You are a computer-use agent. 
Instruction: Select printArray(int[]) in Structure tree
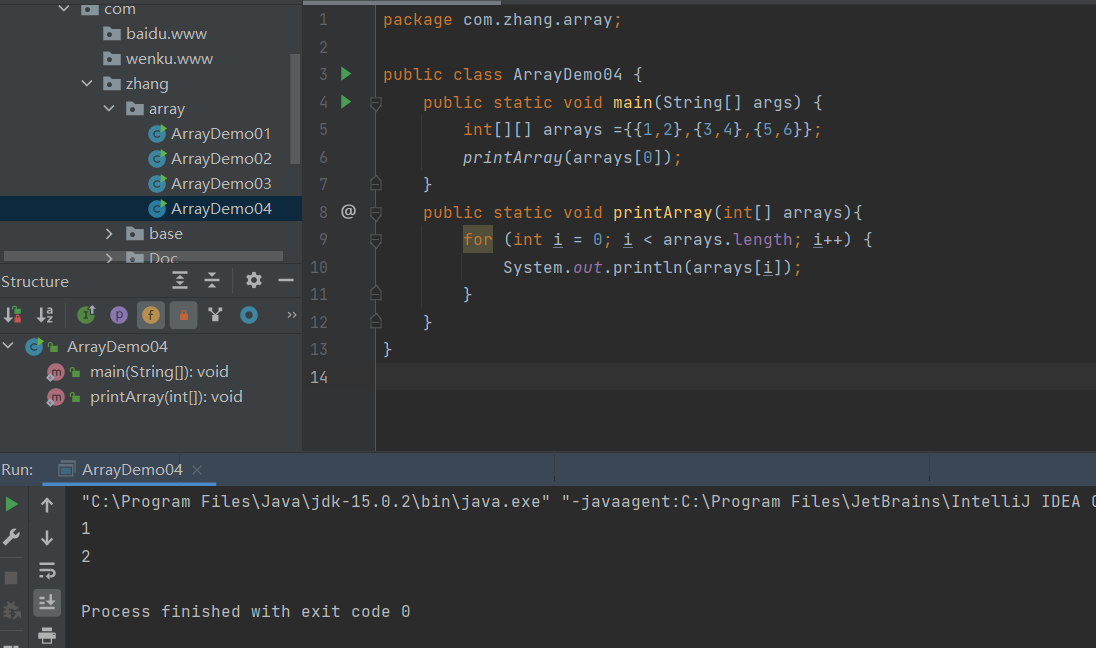(x=145, y=397)
